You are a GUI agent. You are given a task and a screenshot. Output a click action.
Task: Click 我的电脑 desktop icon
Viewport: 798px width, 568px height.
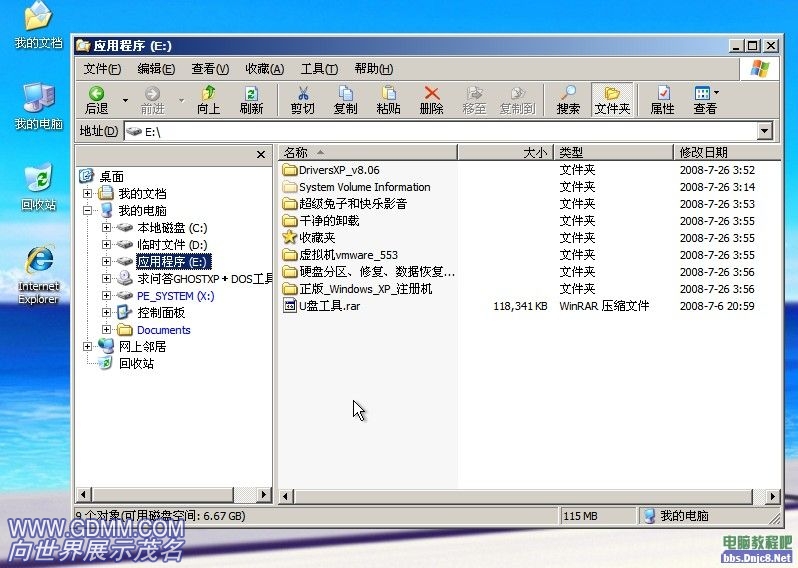pyautogui.click(x=38, y=106)
